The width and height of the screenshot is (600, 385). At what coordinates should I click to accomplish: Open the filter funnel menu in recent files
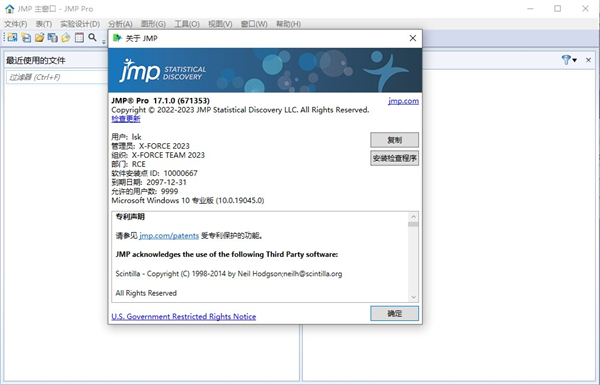[569, 60]
